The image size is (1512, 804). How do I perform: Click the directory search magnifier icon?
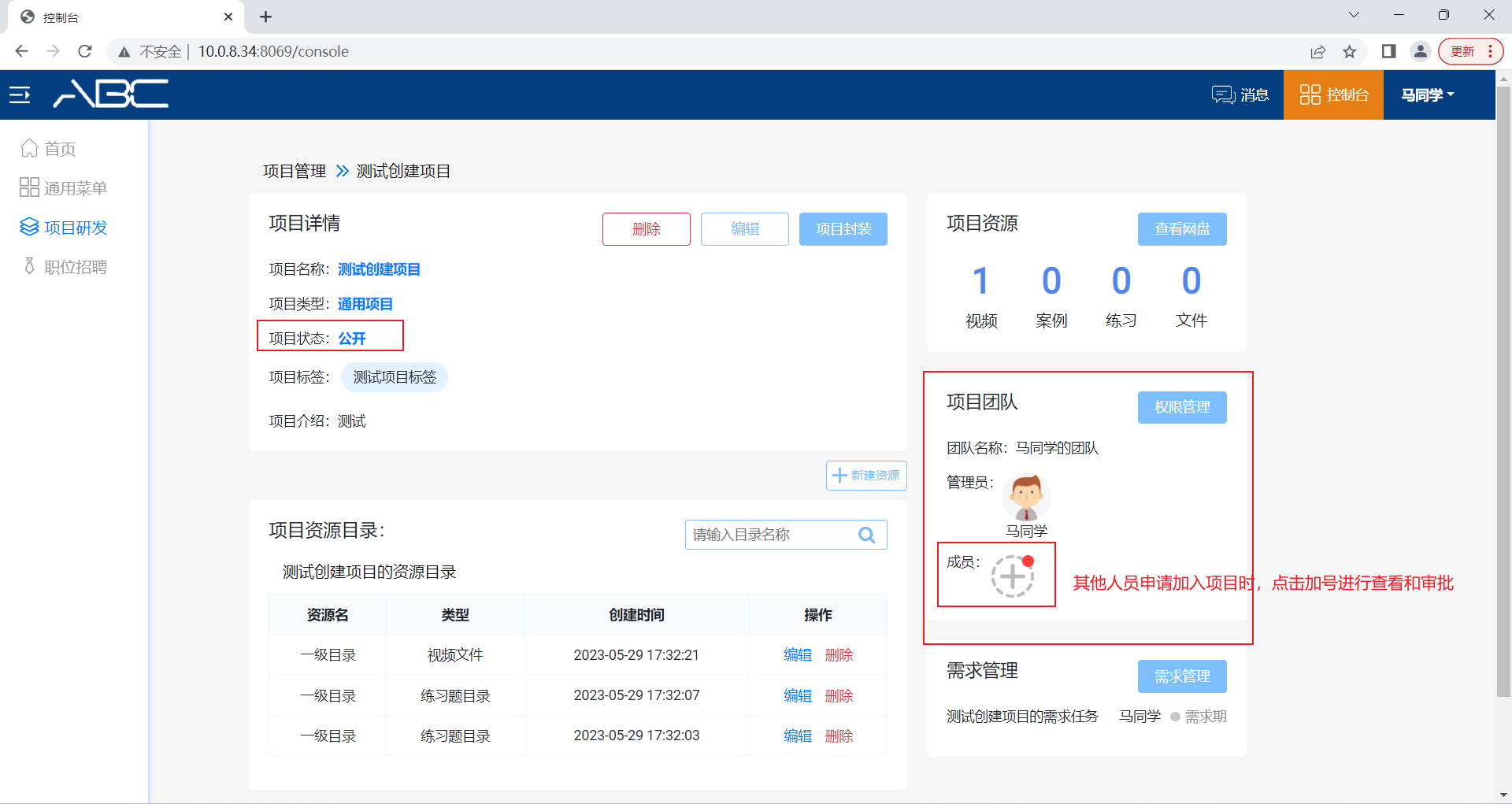tap(867, 535)
